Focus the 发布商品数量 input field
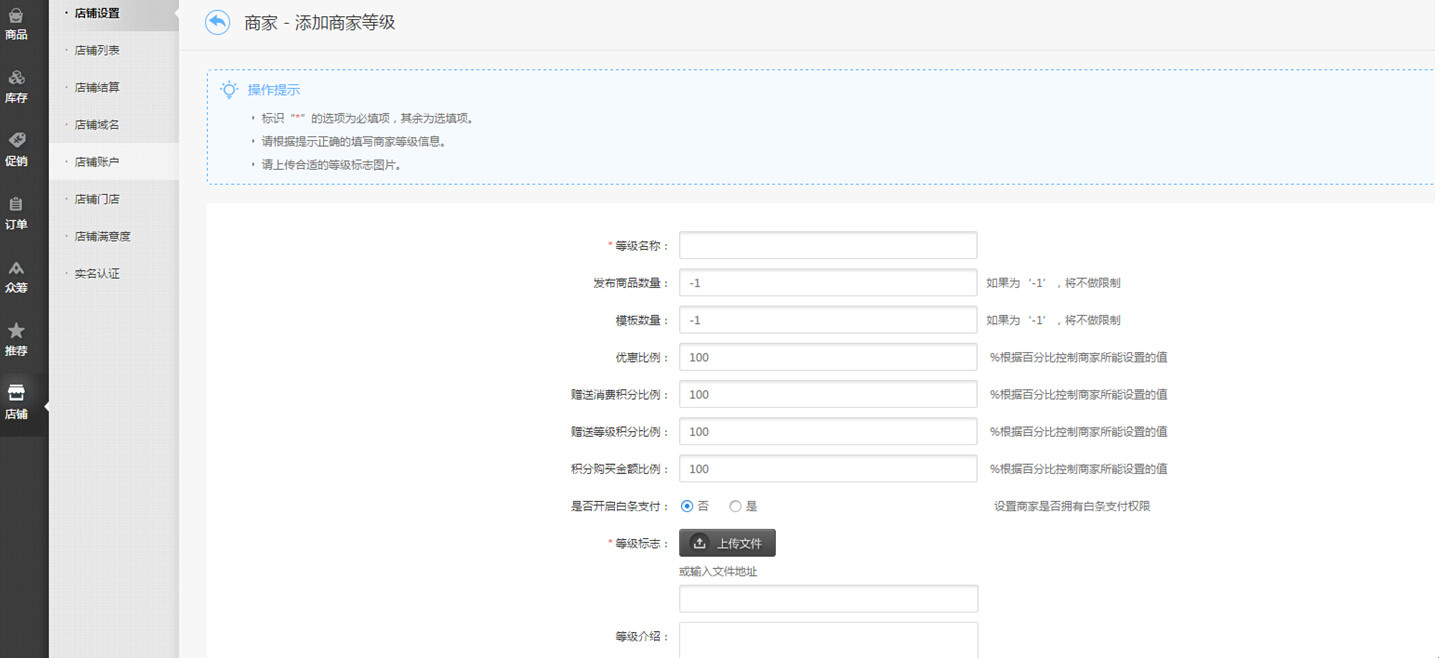 [828, 283]
